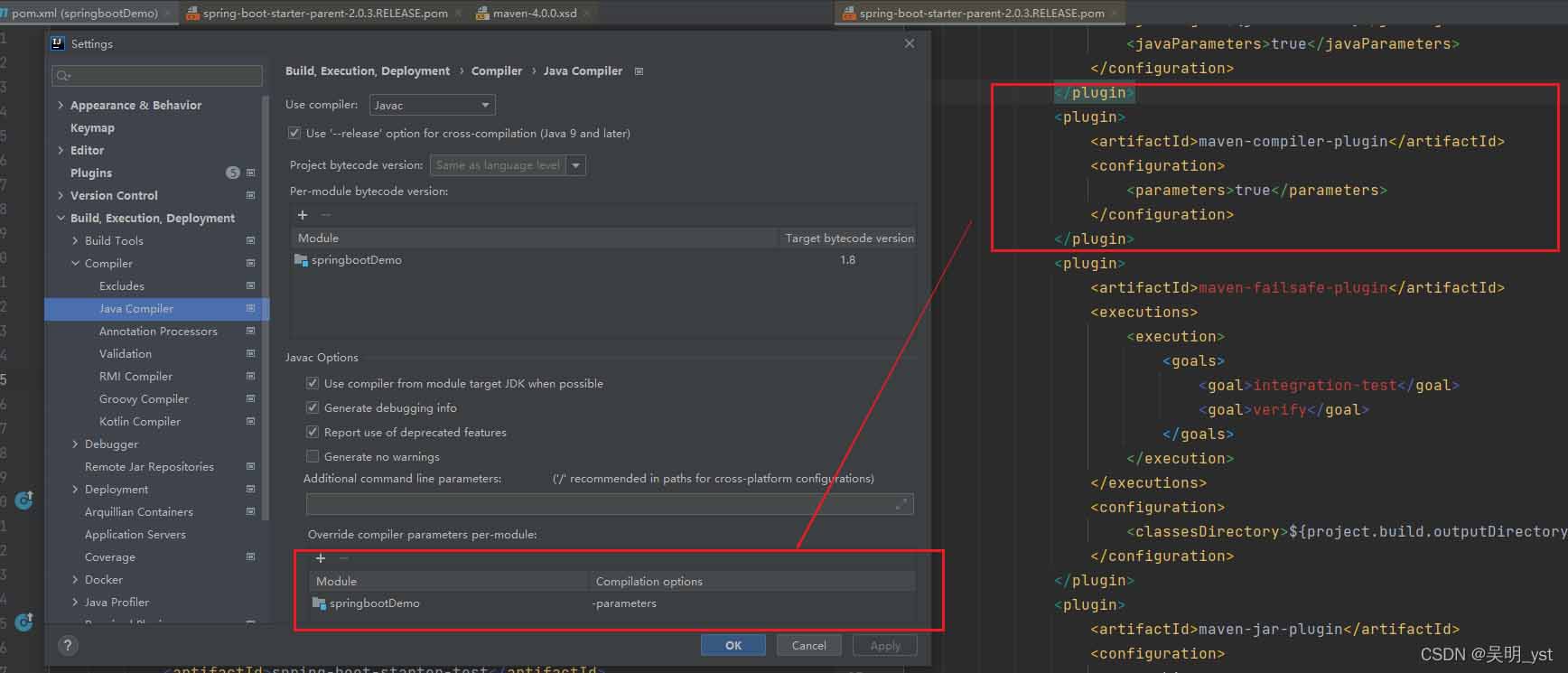Click the Plugins update count badge

point(233,173)
